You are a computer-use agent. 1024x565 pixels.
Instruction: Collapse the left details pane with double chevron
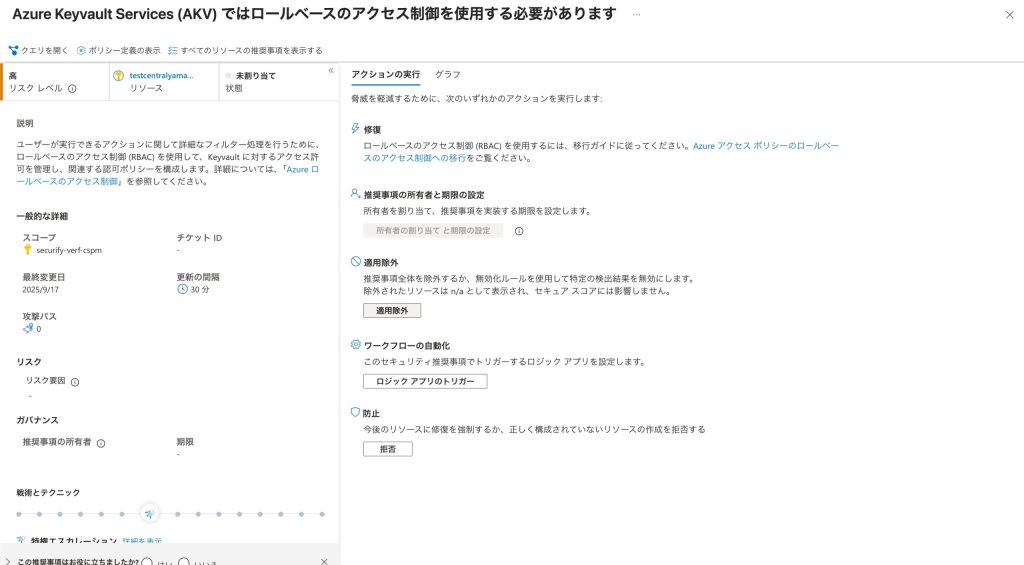click(331, 71)
